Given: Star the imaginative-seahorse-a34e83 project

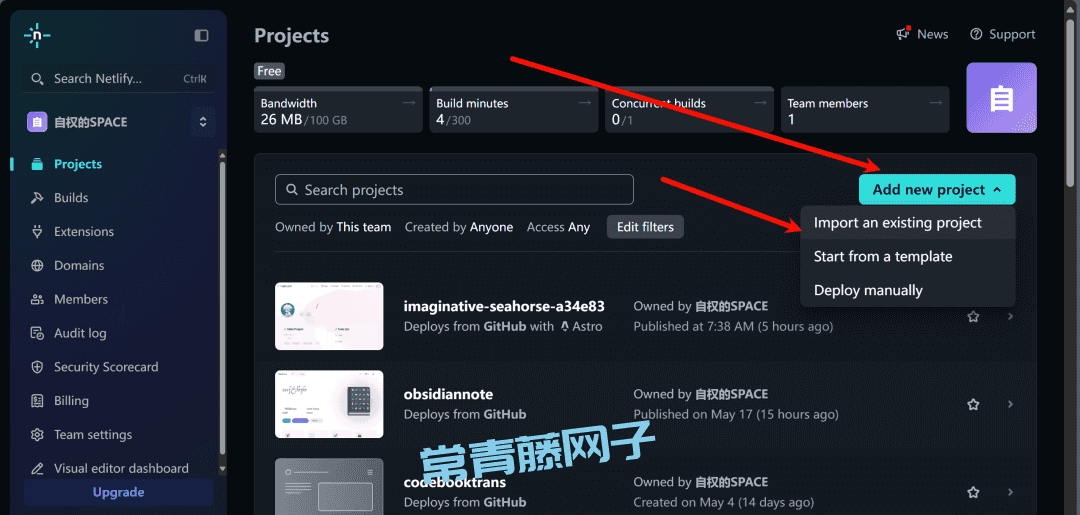Looking at the screenshot, I should 973,316.
